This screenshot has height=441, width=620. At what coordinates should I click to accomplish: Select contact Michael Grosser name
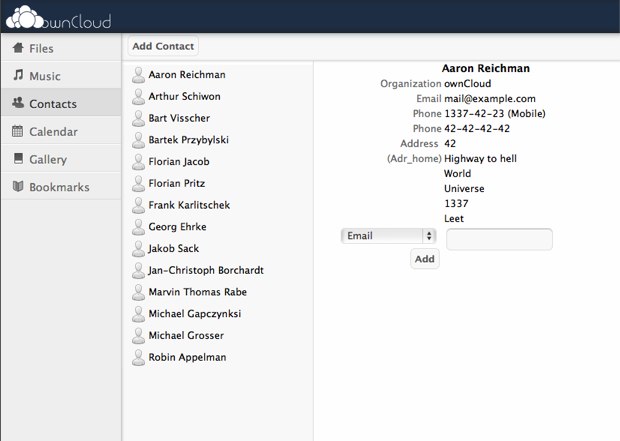[x=186, y=336]
